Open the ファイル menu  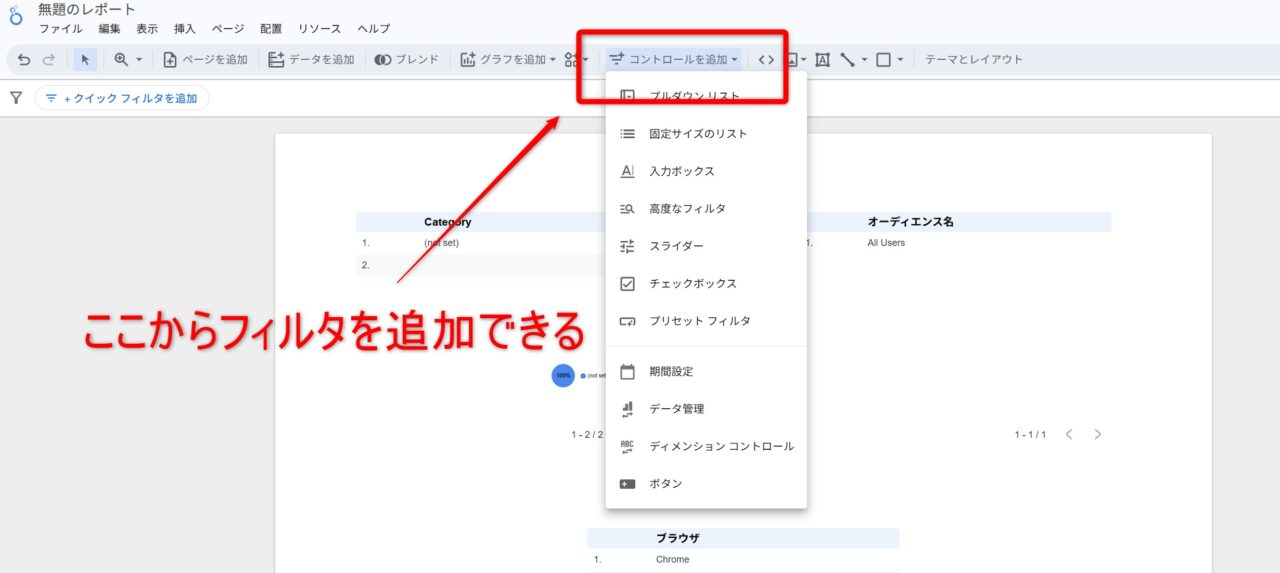[x=60, y=29]
